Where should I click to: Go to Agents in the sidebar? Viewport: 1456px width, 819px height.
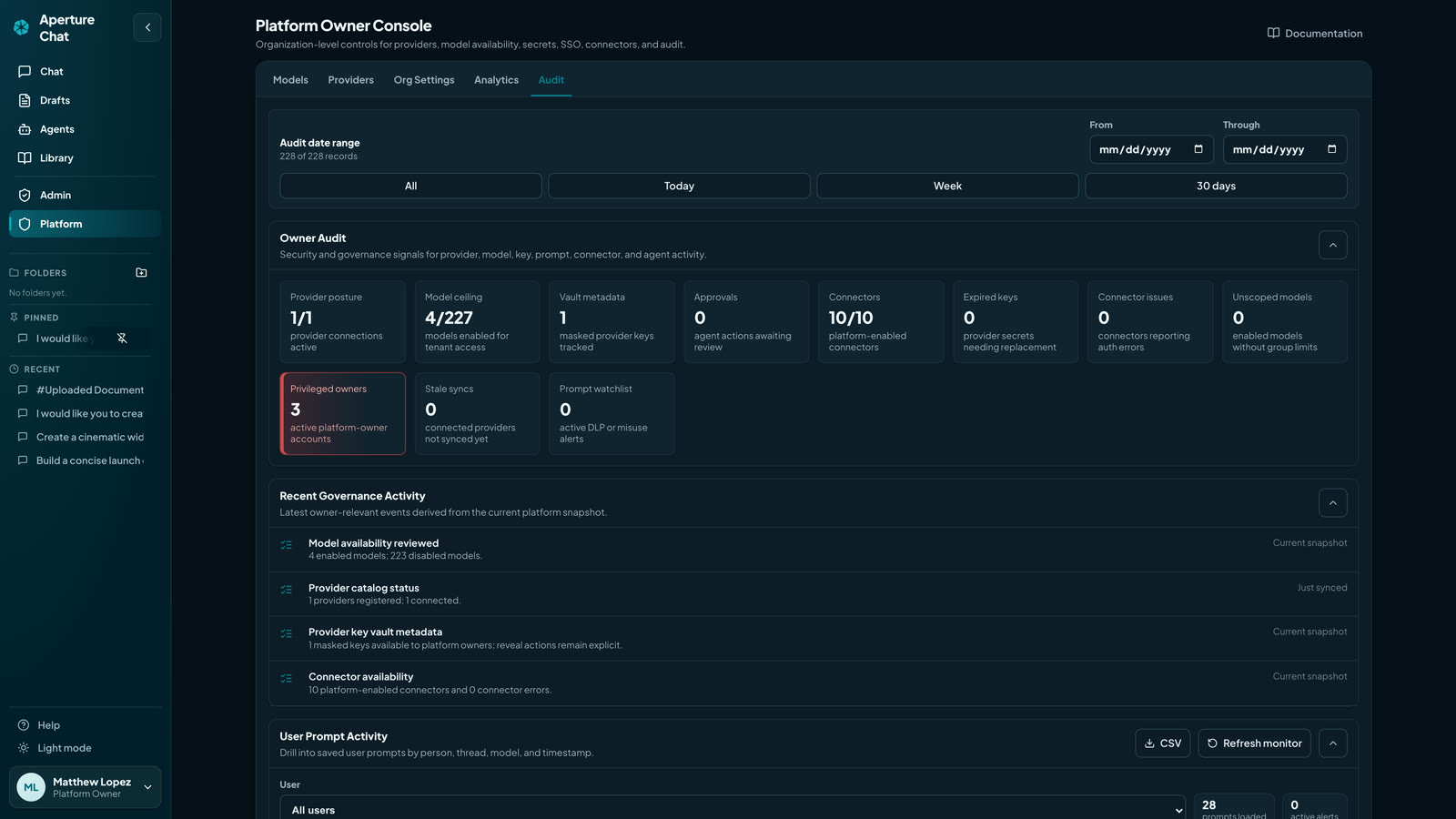click(x=85, y=129)
